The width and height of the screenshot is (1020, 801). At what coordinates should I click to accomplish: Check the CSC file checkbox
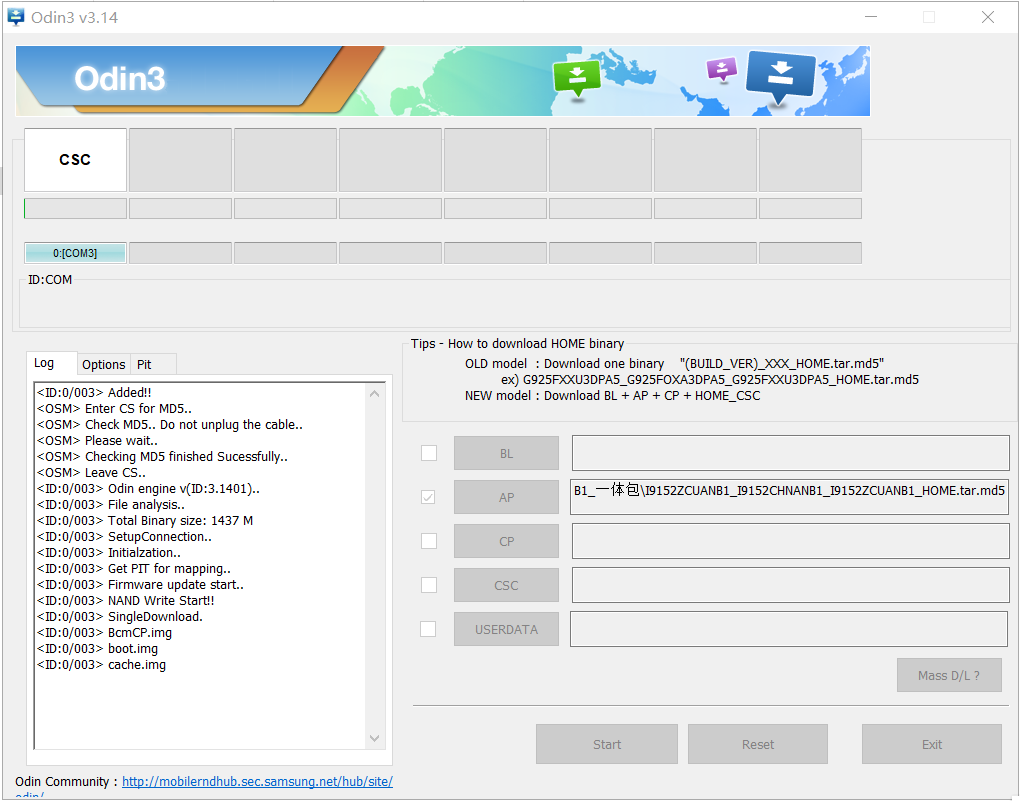pyautogui.click(x=429, y=585)
